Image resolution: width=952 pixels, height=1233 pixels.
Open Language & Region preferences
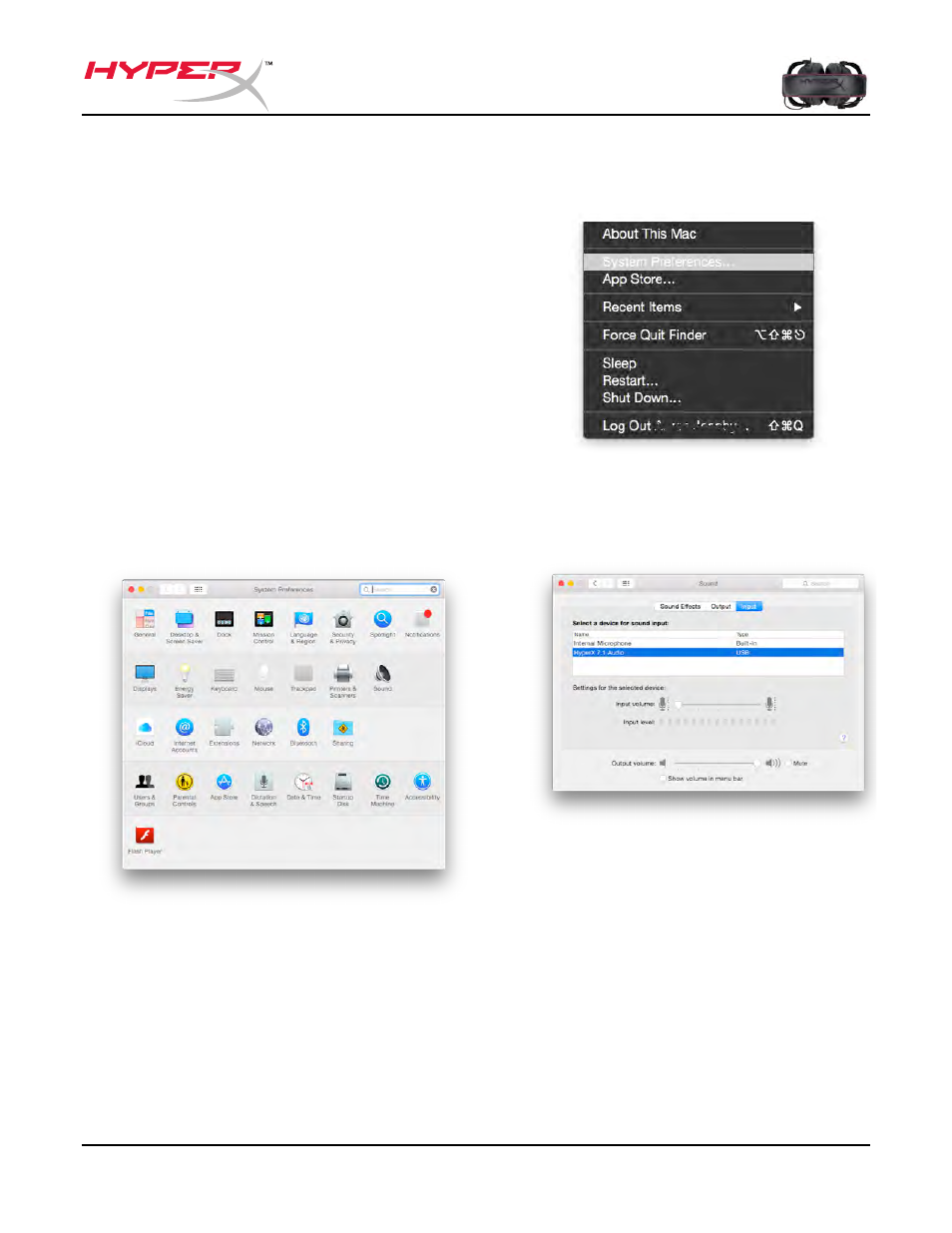click(303, 626)
